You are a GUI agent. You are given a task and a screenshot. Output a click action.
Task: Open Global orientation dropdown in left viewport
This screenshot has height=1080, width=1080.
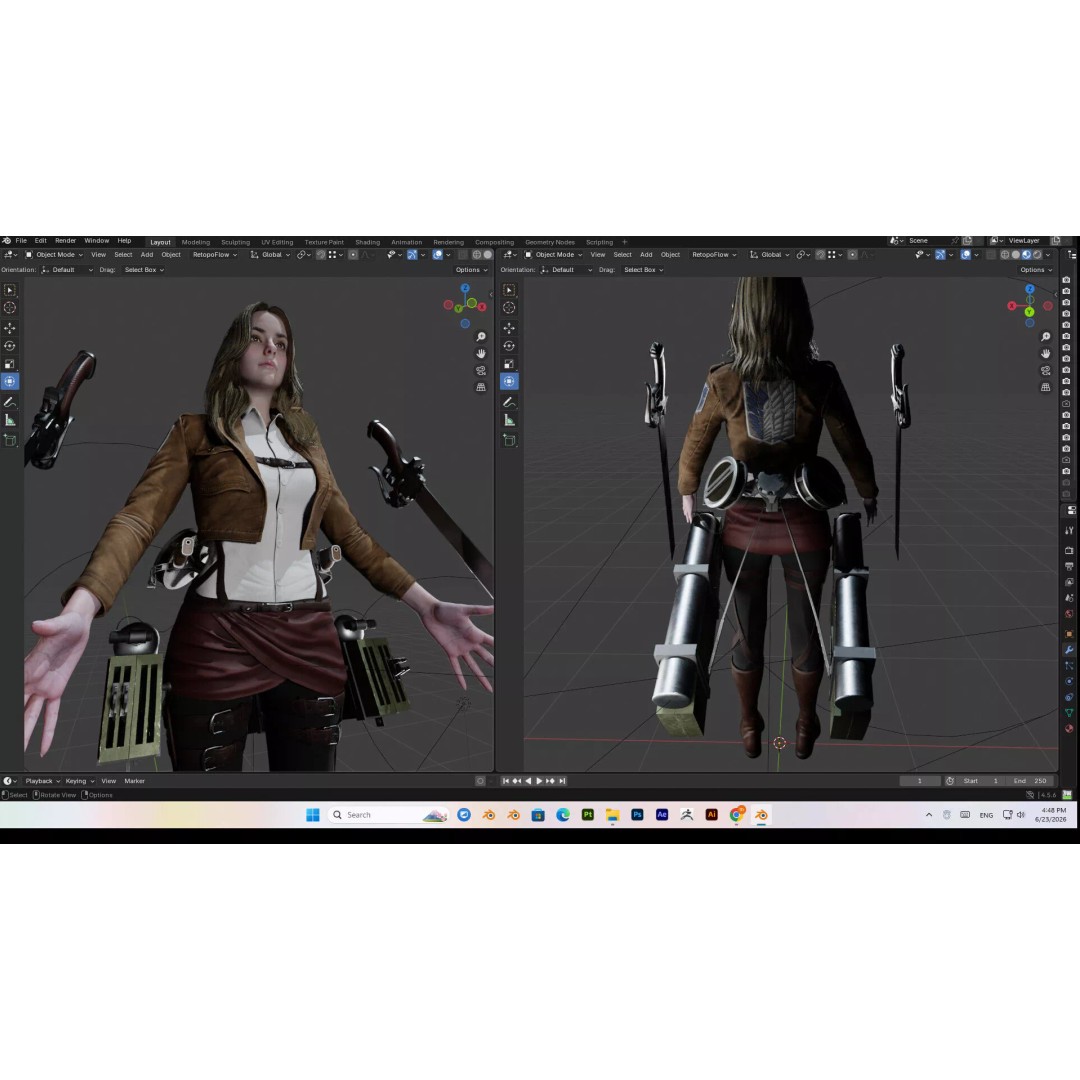(270, 255)
